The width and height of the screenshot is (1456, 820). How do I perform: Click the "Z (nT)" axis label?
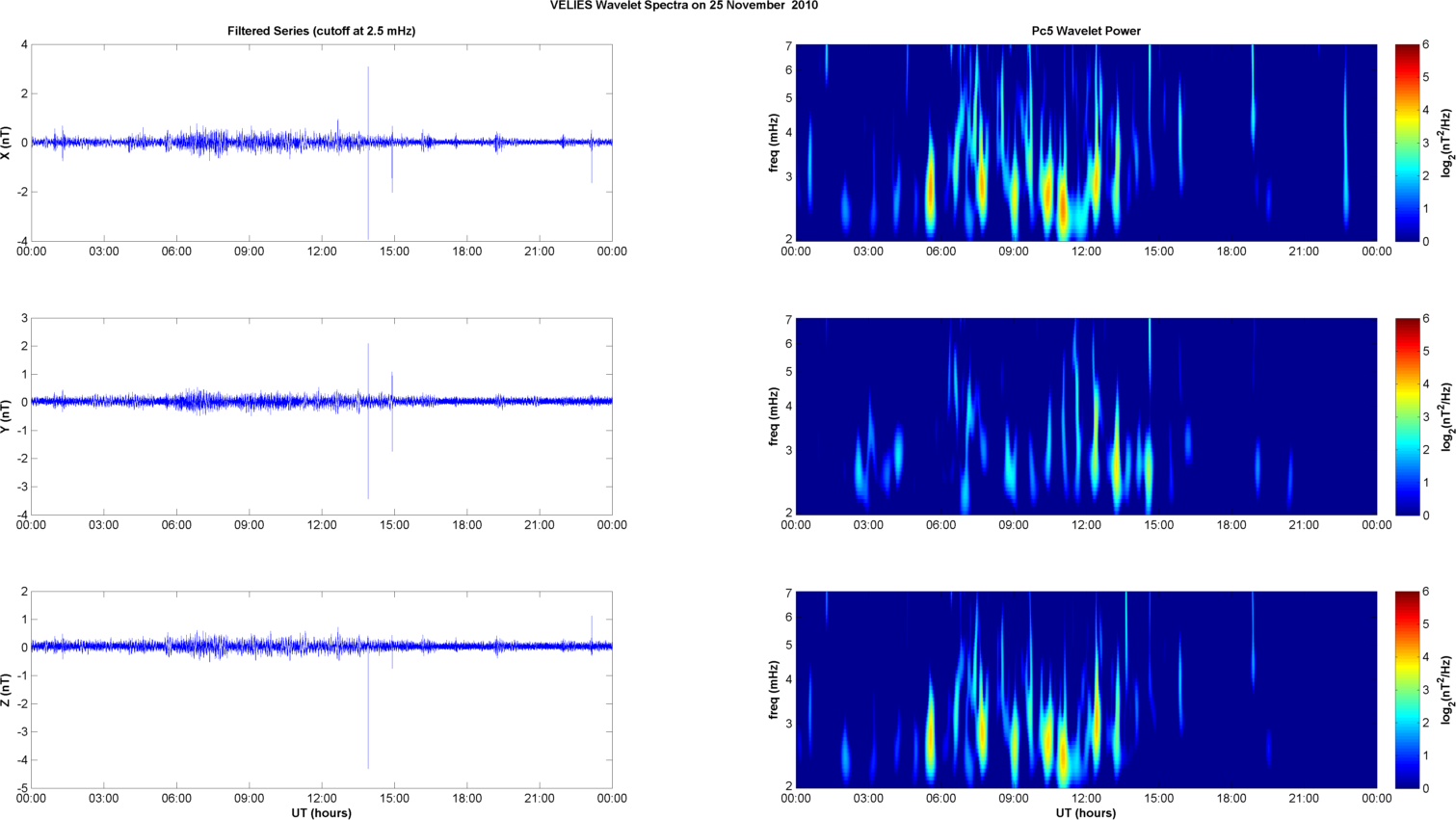coord(7,690)
